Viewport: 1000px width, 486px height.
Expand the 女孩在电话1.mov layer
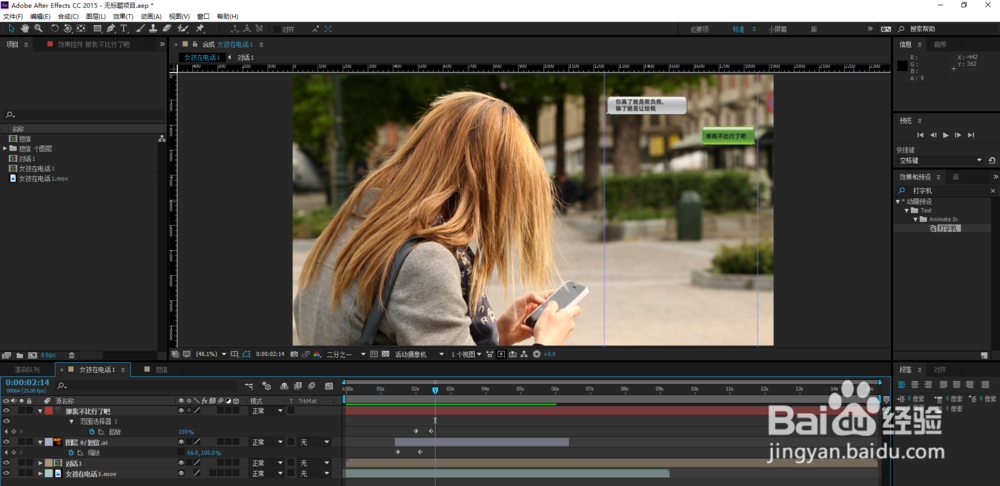point(40,473)
